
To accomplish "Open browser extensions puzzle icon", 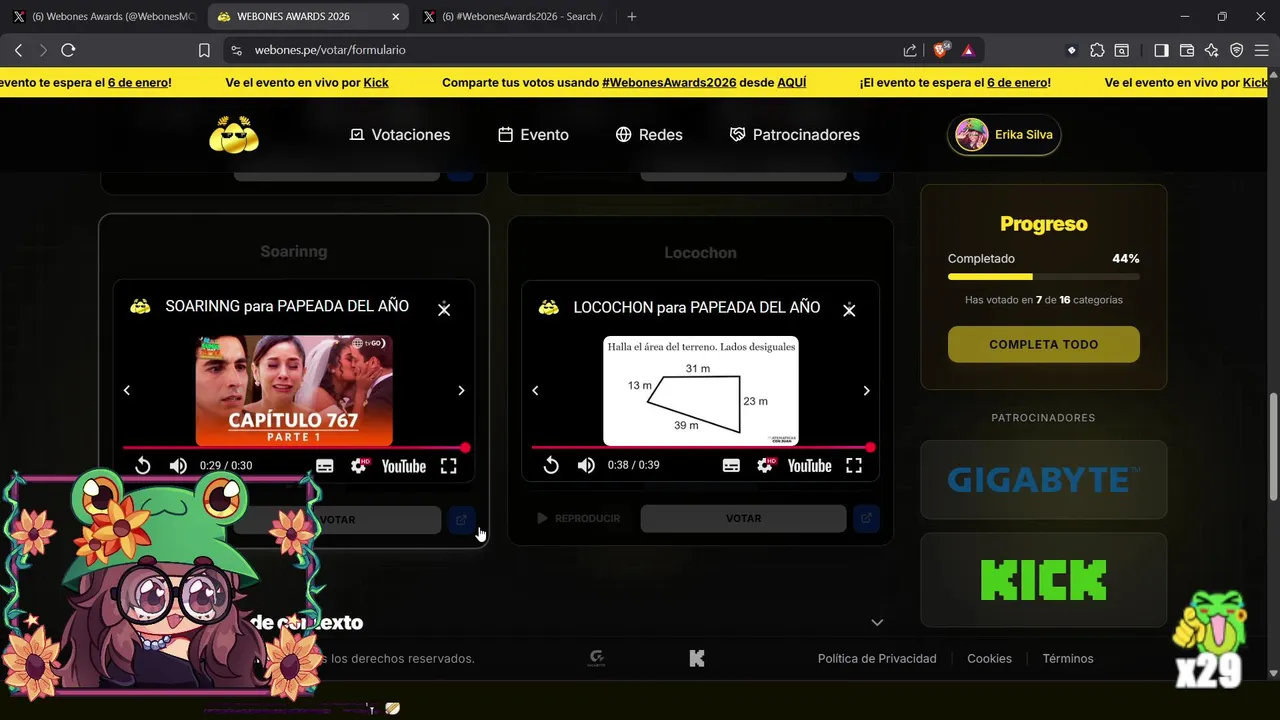I will coord(1097,50).
